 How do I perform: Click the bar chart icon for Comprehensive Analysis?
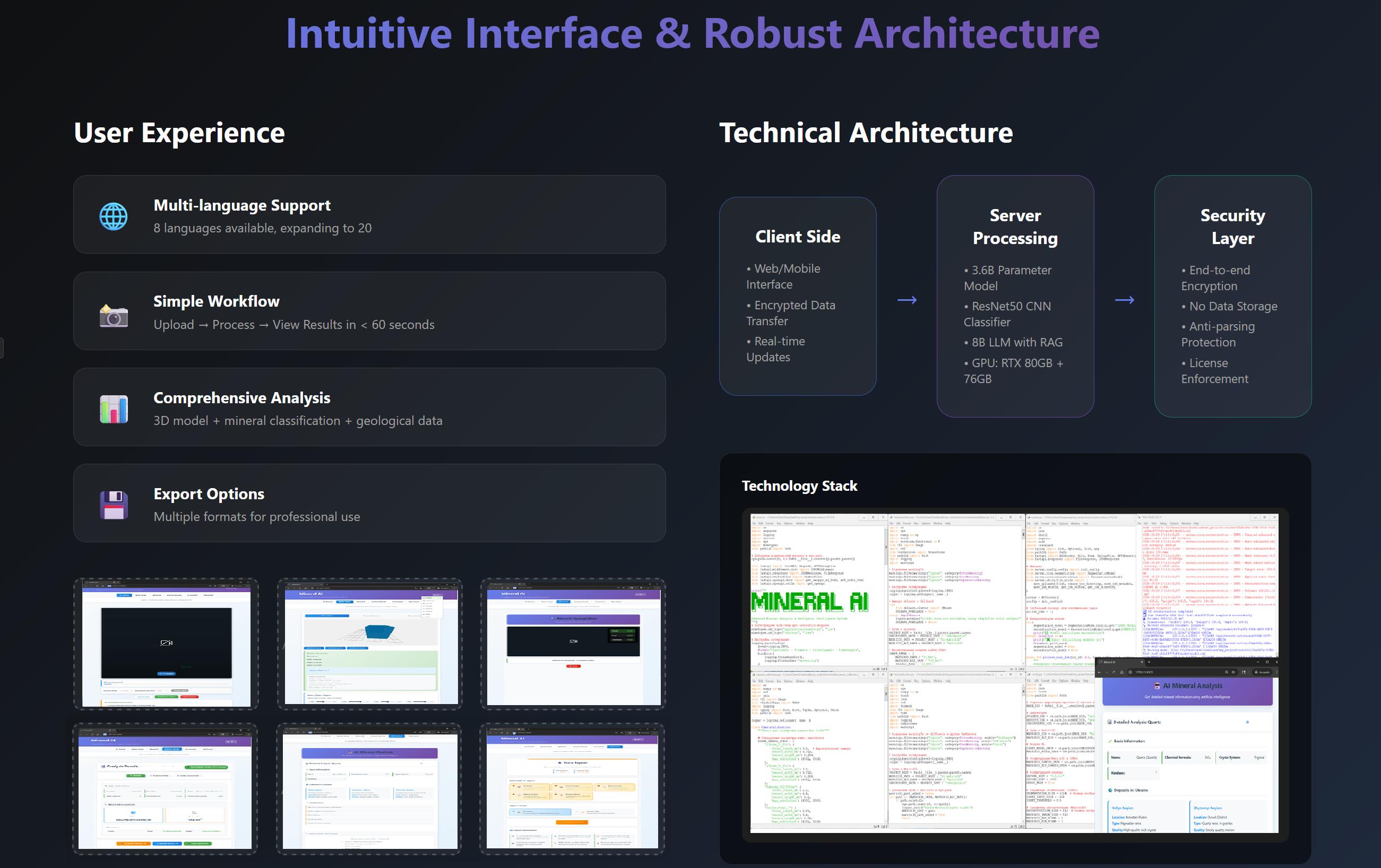point(114,410)
